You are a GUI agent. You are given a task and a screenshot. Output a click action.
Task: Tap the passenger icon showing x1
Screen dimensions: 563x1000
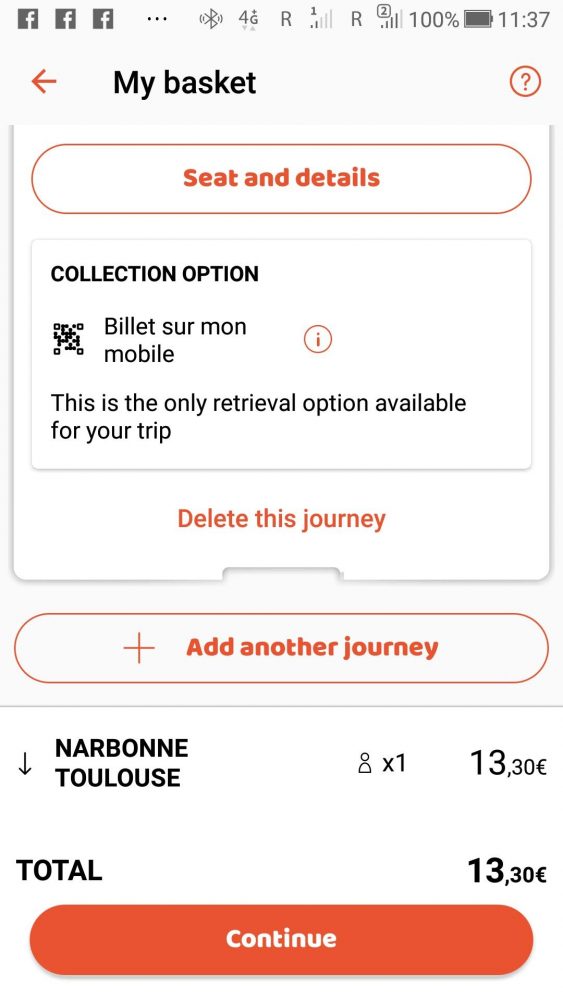tap(365, 763)
